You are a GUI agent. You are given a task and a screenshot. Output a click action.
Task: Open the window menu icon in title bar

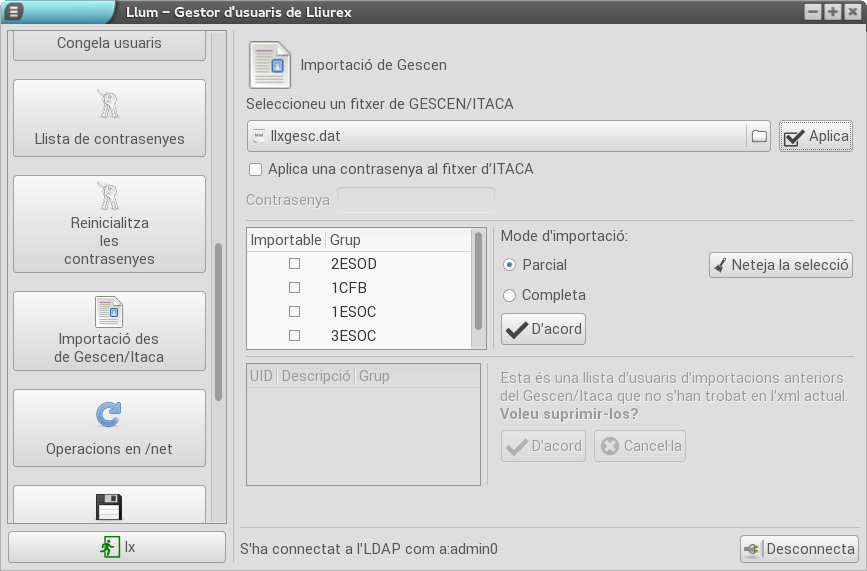(x=13, y=12)
